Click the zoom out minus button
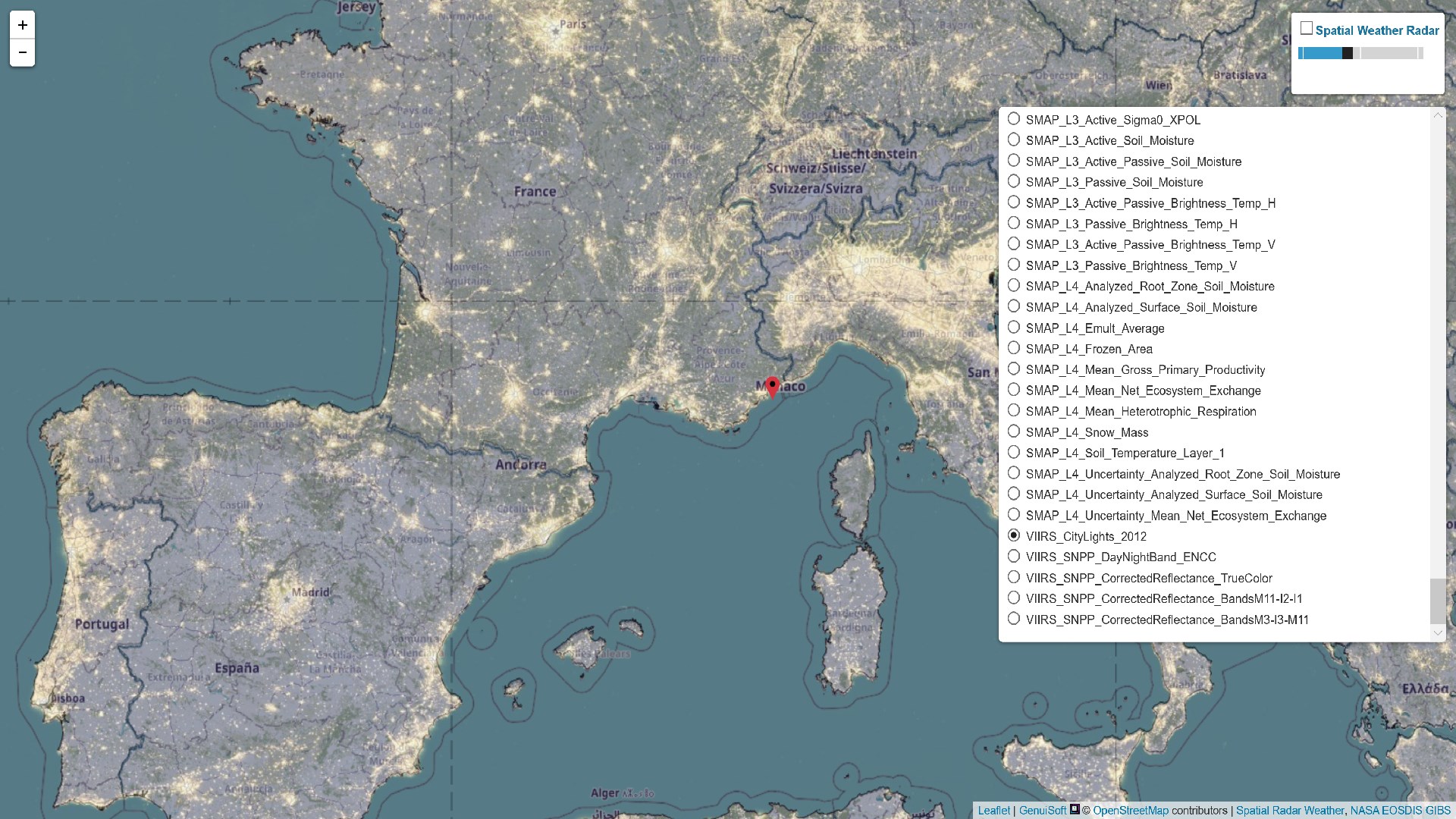Image resolution: width=1456 pixels, height=819 pixels. coord(22,52)
